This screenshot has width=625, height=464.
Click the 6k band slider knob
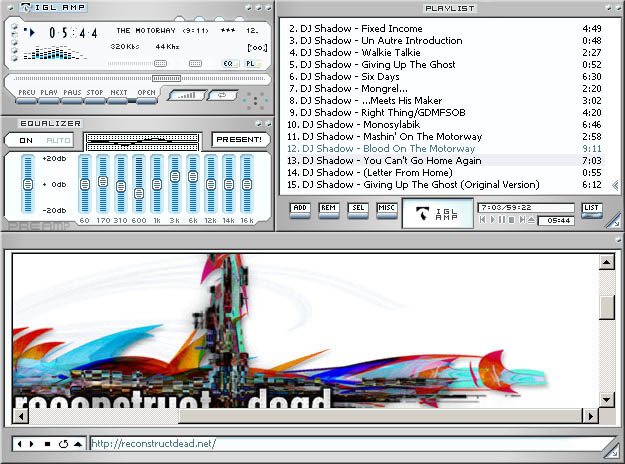(193, 176)
